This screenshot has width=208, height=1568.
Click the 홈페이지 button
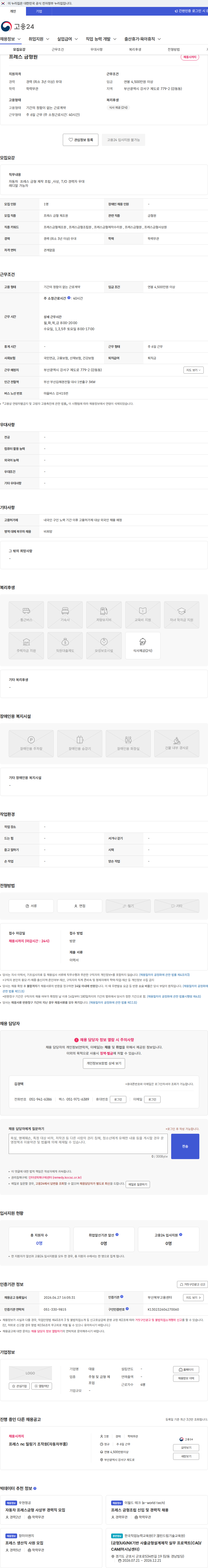pyautogui.click(x=186, y=1370)
